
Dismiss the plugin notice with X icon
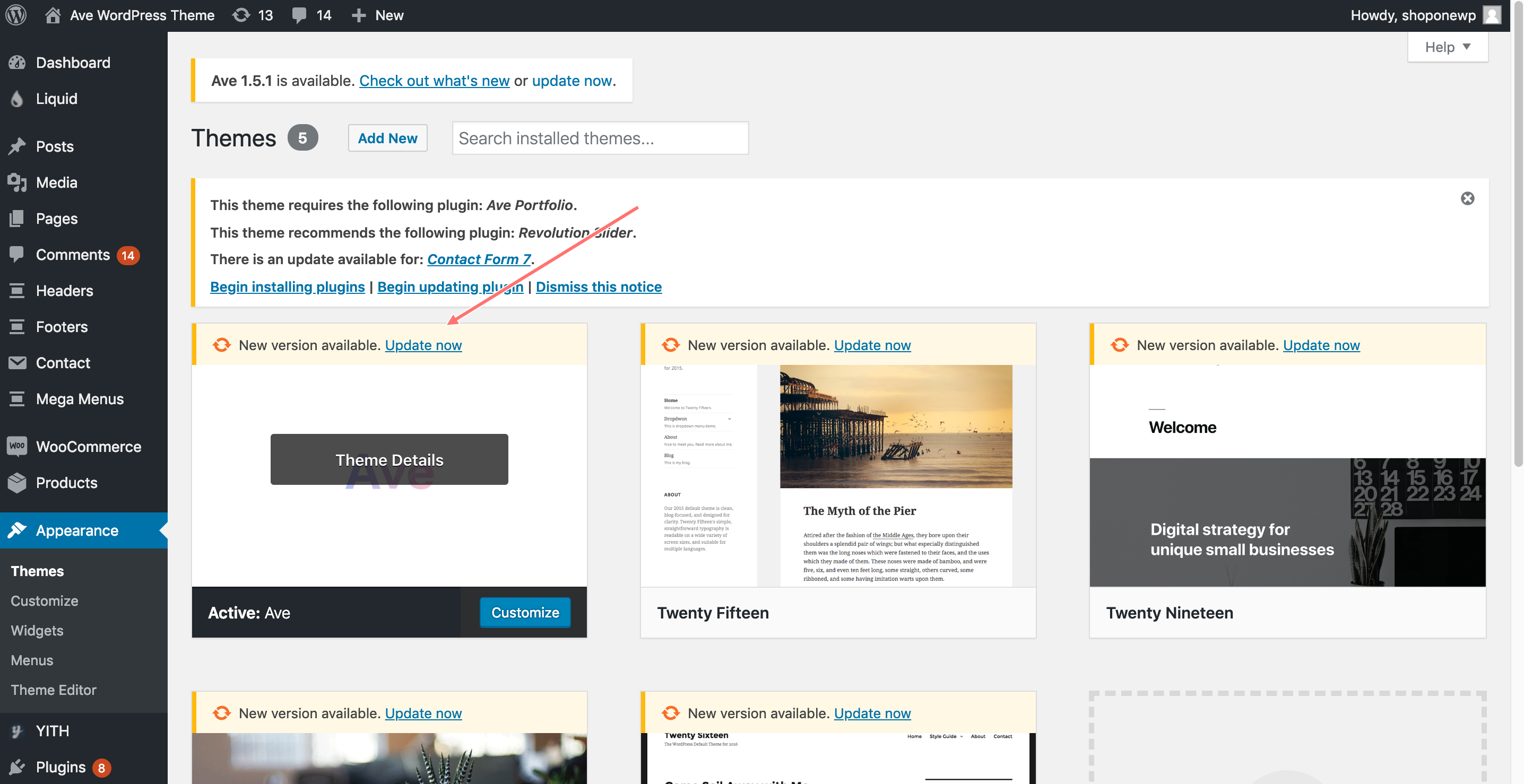point(1467,199)
